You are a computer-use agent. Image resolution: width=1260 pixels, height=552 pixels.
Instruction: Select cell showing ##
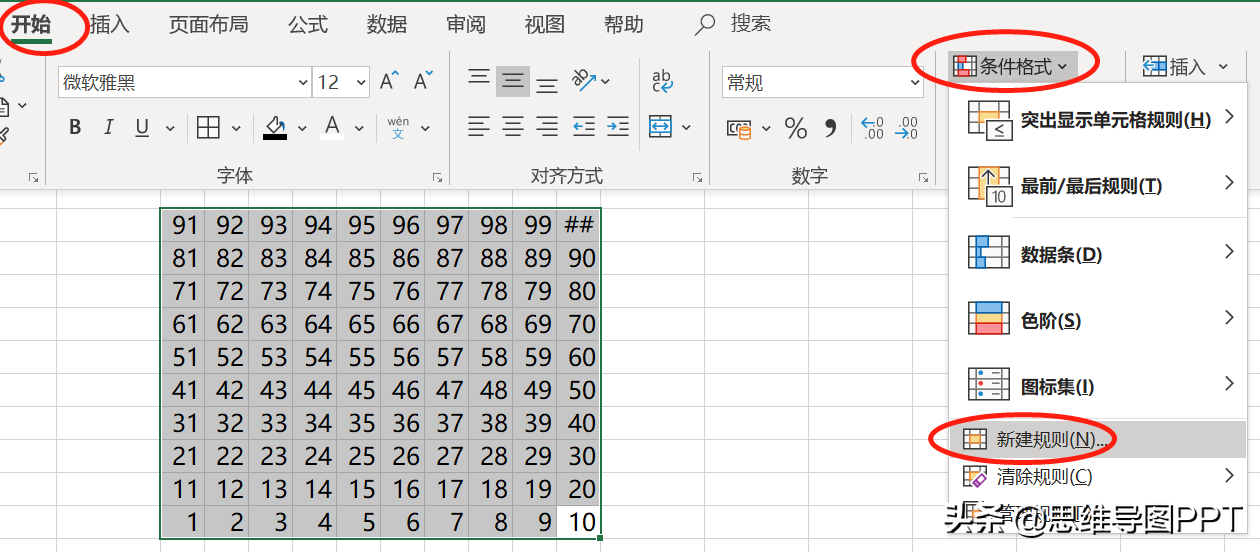click(579, 225)
